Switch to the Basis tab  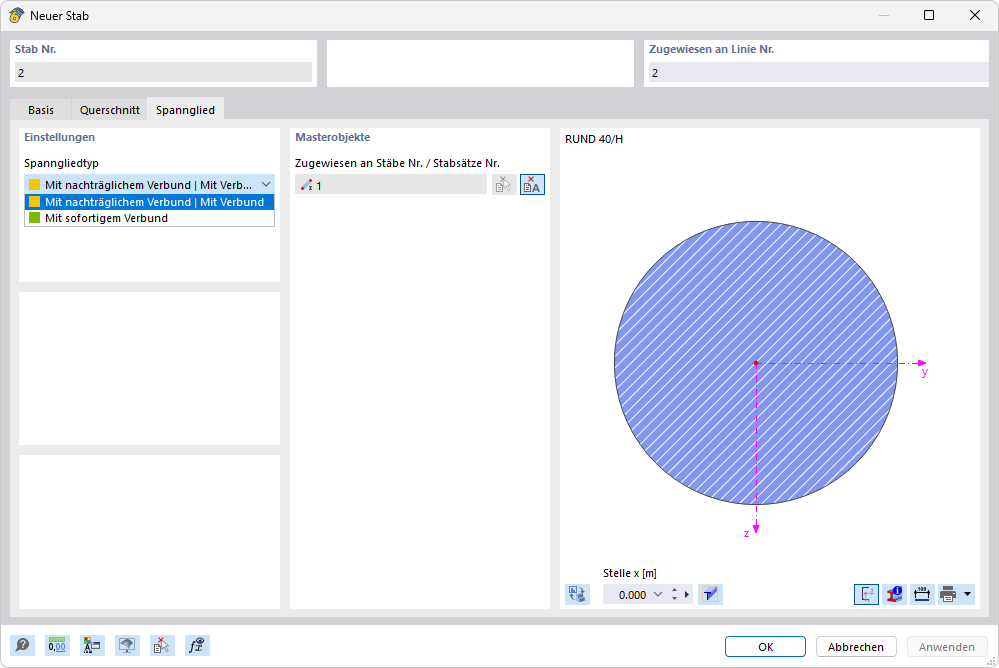click(x=41, y=110)
